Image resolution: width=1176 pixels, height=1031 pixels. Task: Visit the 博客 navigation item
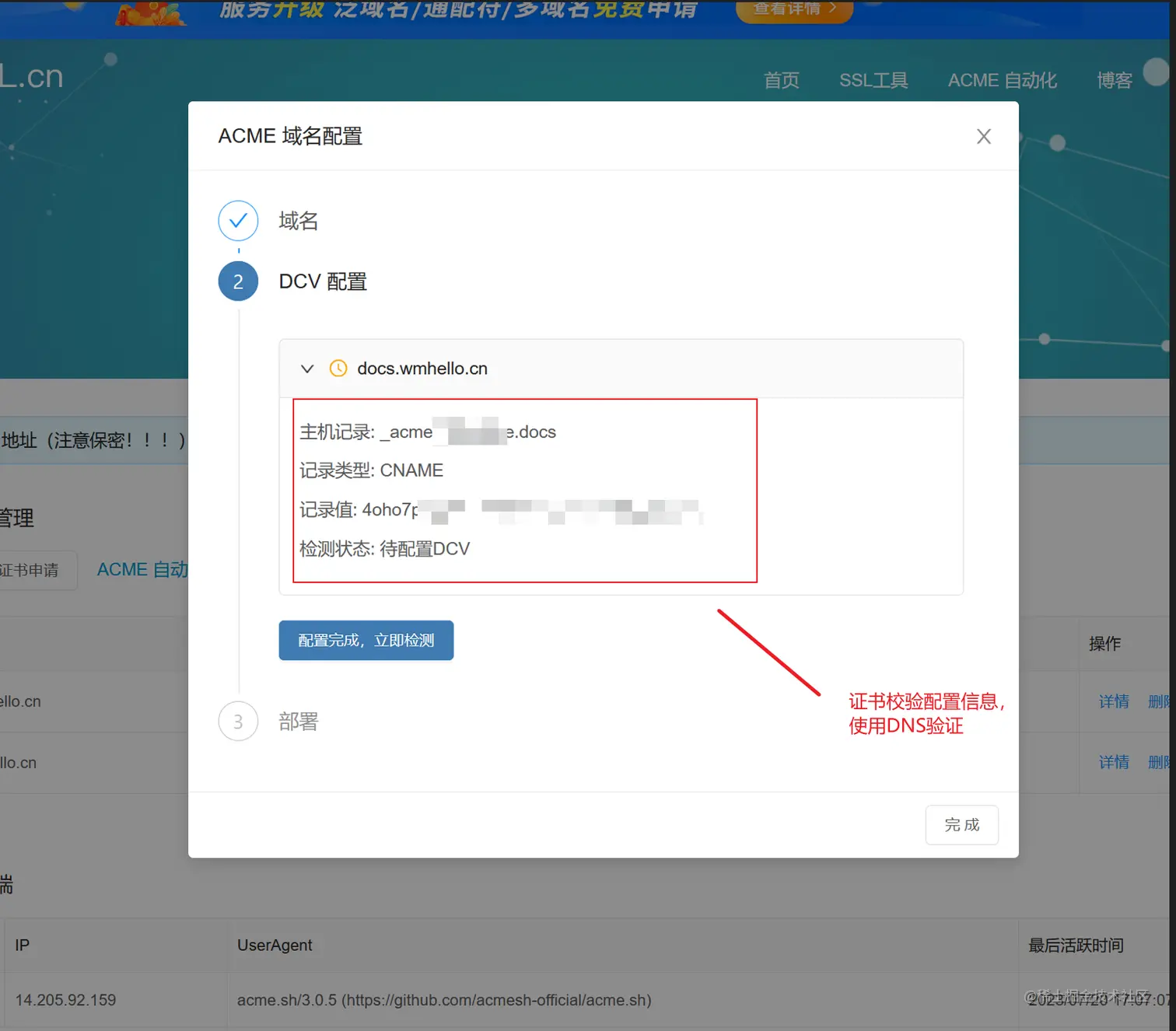[x=1115, y=80]
